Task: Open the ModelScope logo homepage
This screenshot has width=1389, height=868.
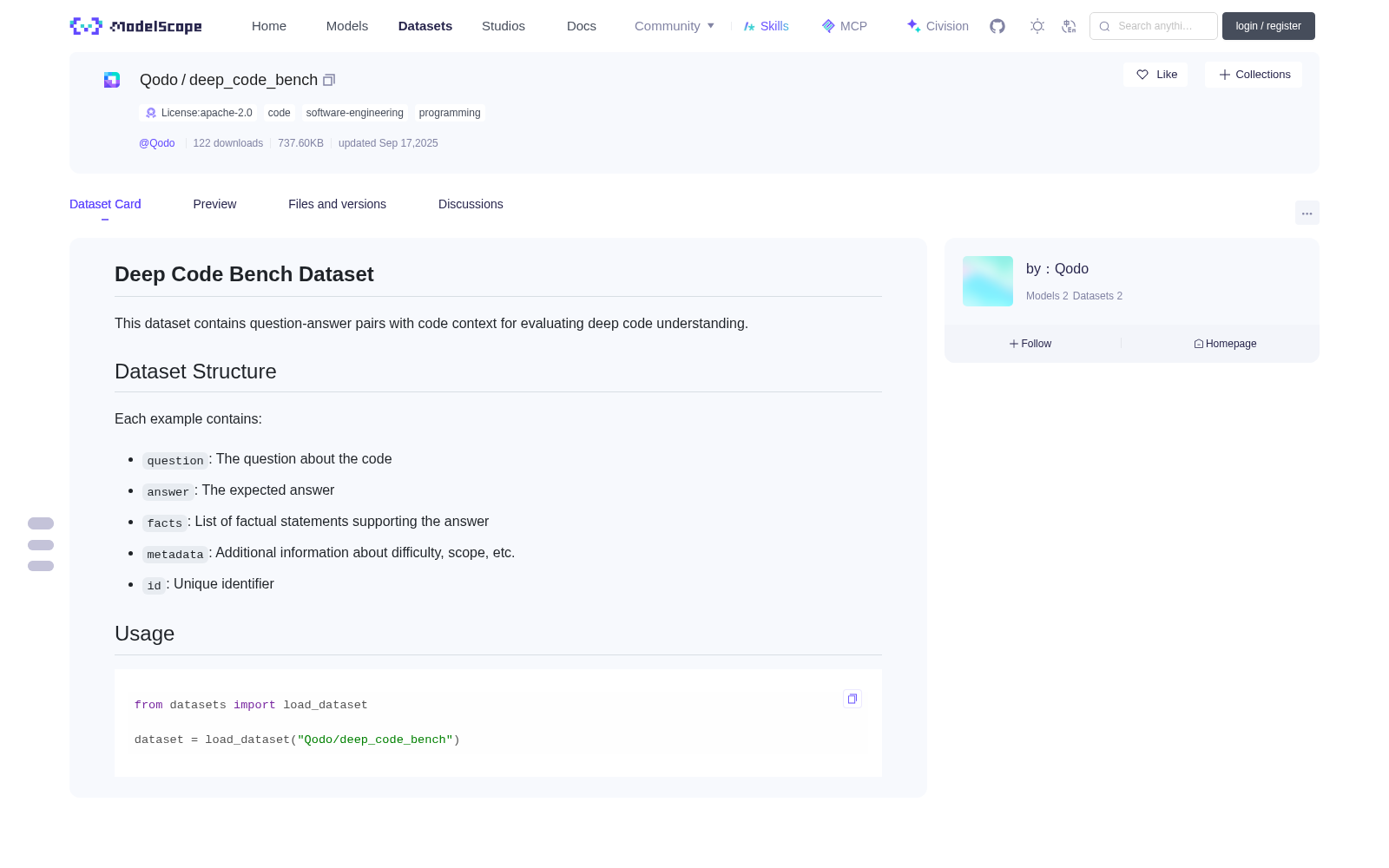Action: (x=135, y=26)
